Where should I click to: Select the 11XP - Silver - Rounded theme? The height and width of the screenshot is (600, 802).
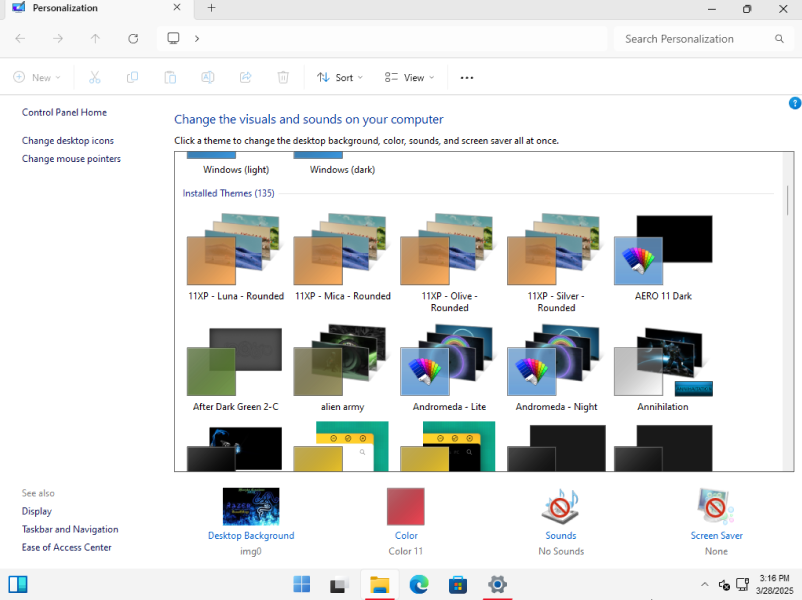(x=556, y=263)
